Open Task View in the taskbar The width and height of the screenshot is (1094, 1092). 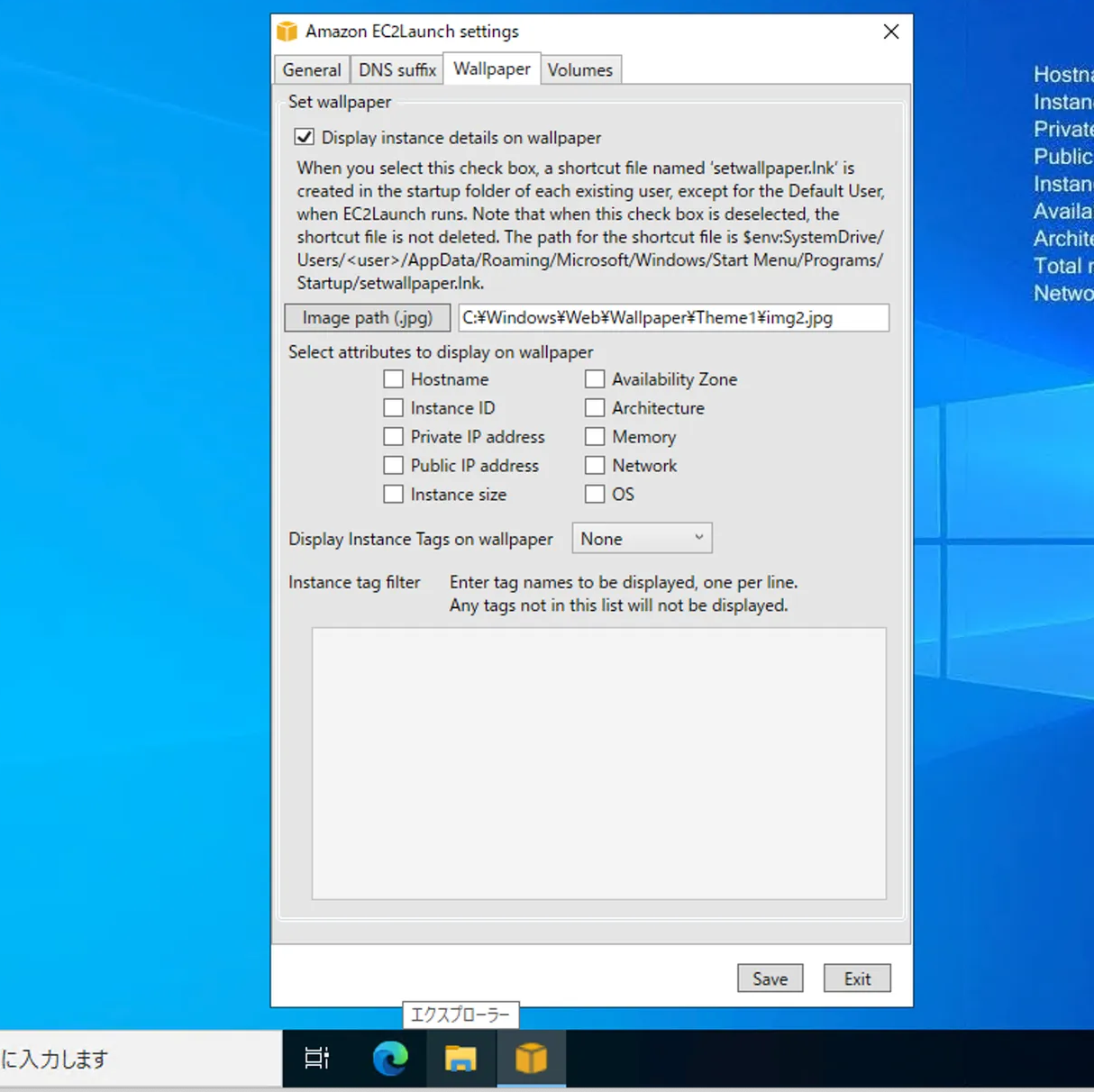click(316, 1058)
